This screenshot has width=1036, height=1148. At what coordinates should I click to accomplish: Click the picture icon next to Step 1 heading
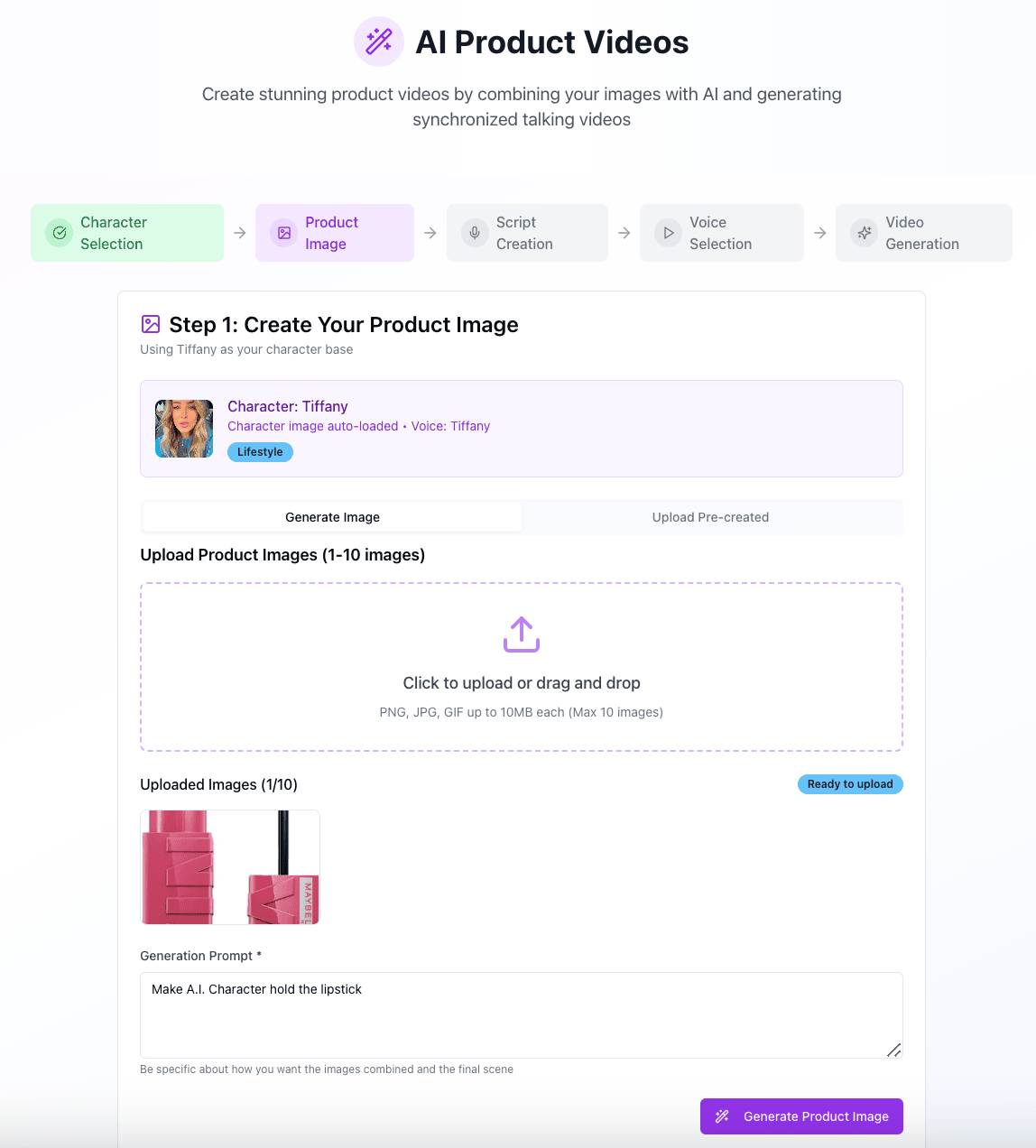point(151,325)
